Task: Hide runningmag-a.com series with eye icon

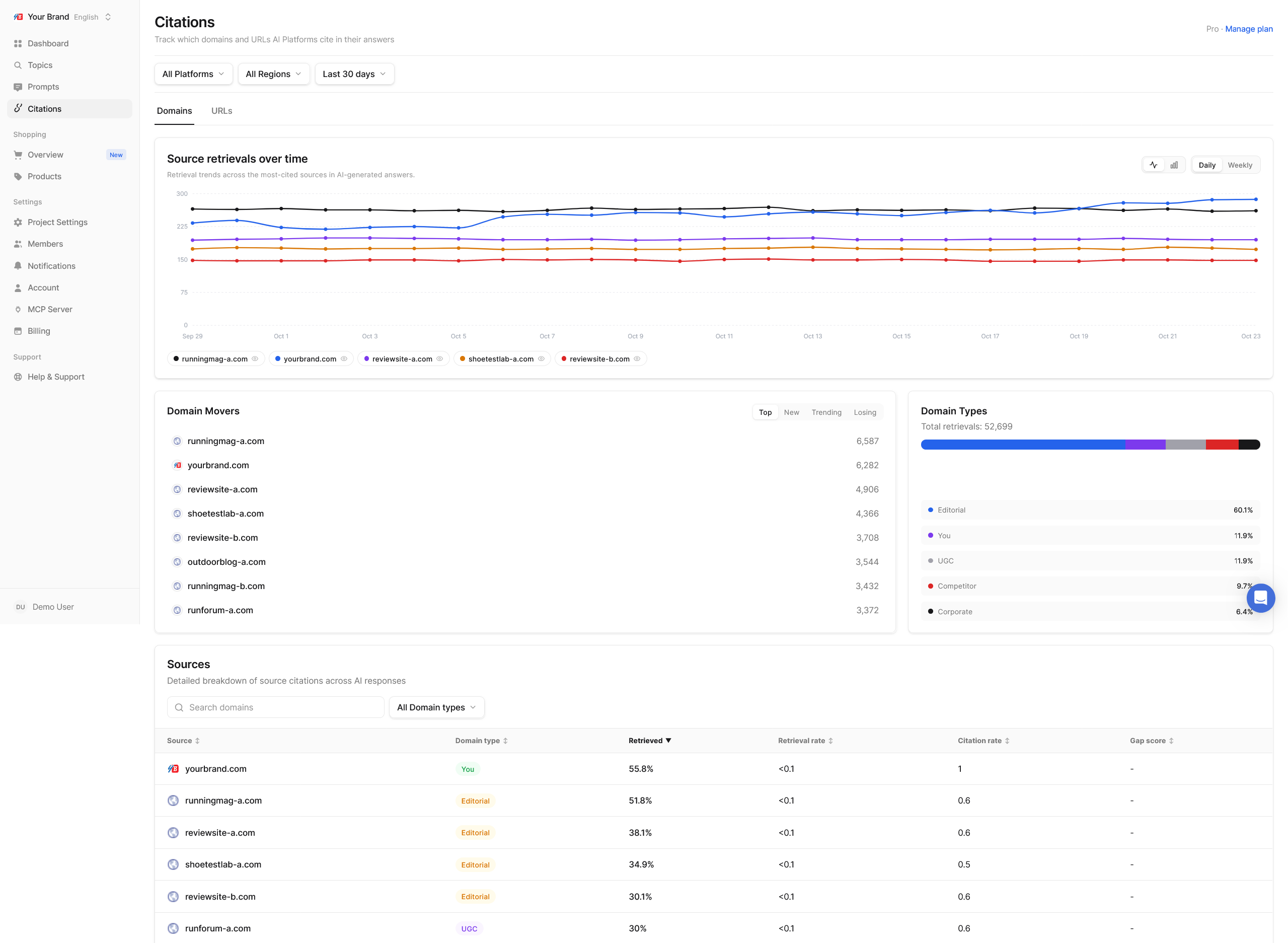Action: click(255, 358)
